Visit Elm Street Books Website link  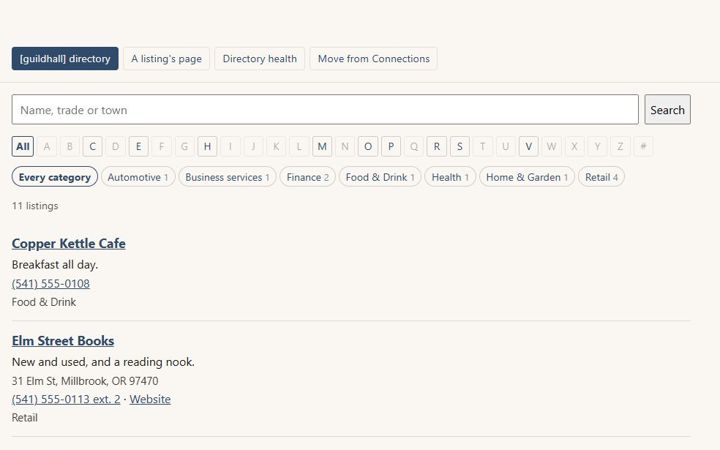point(150,399)
